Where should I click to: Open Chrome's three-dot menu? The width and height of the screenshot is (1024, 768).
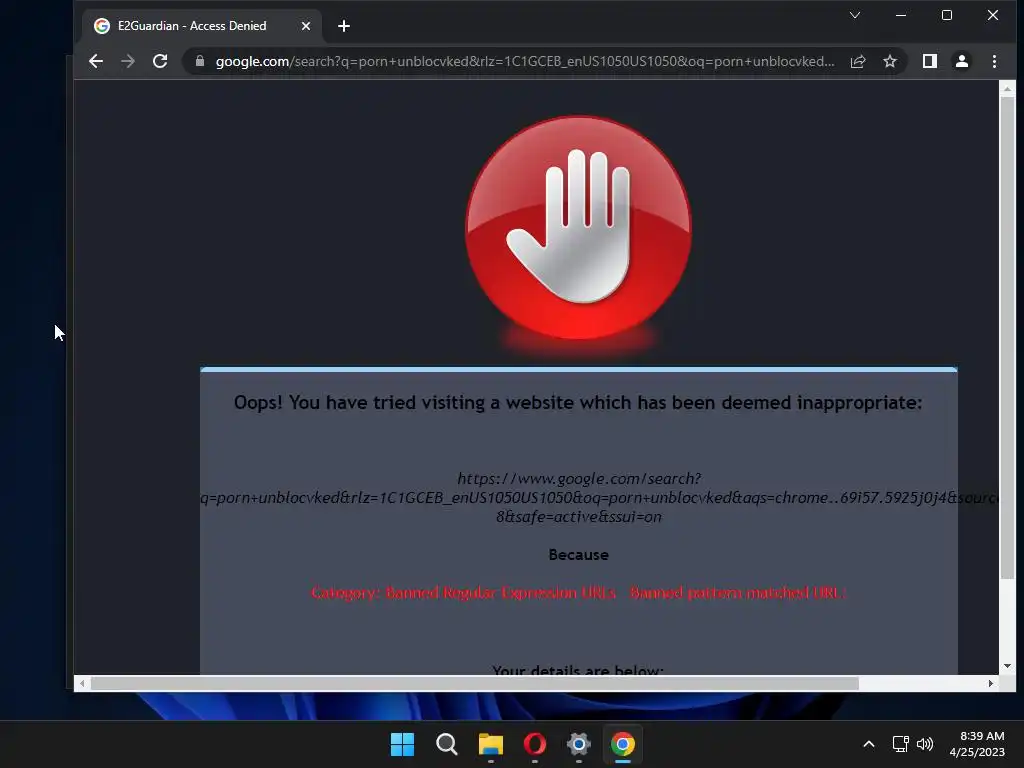pyautogui.click(x=994, y=61)
